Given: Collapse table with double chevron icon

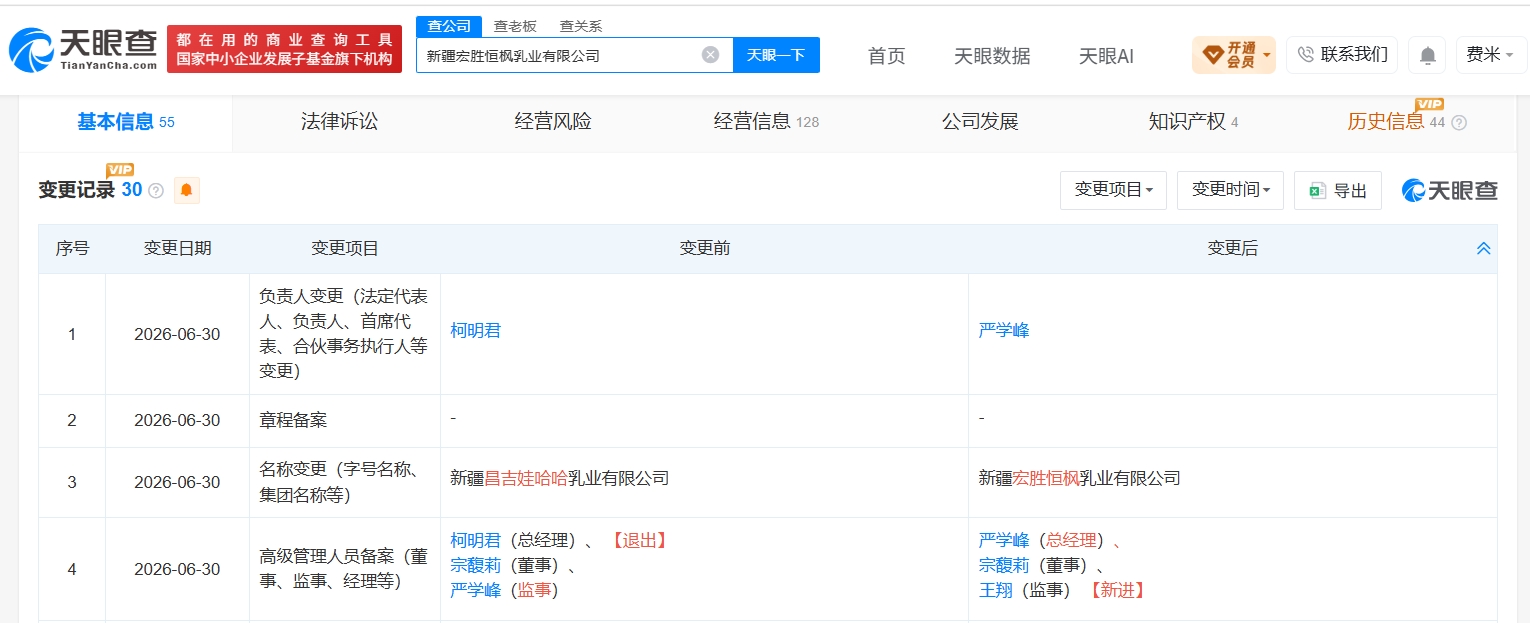Looking at the screenshot, I should point(1483,249).
